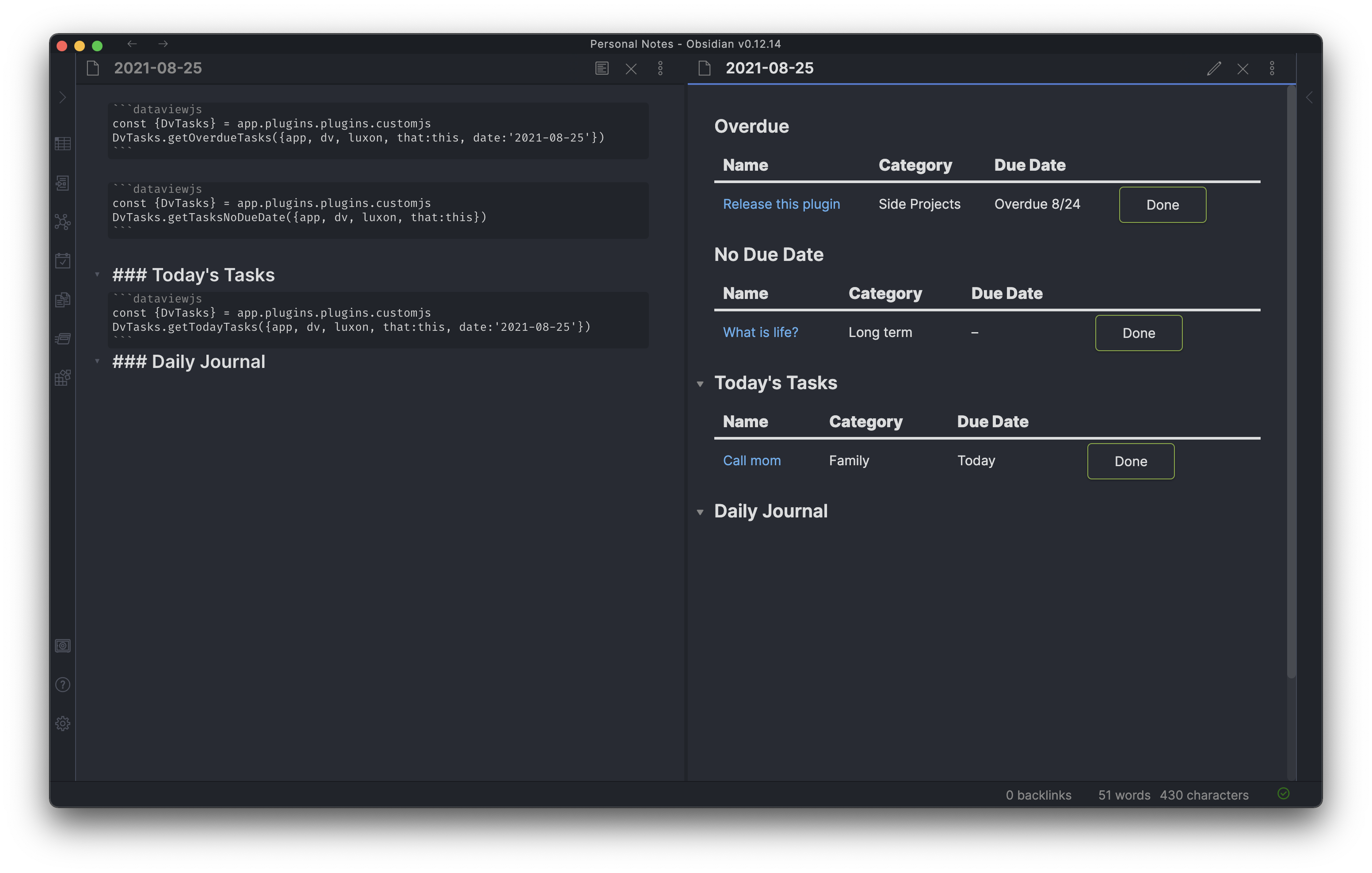Collapse the Today's Tasks section in the preview

tap(700, 384)
